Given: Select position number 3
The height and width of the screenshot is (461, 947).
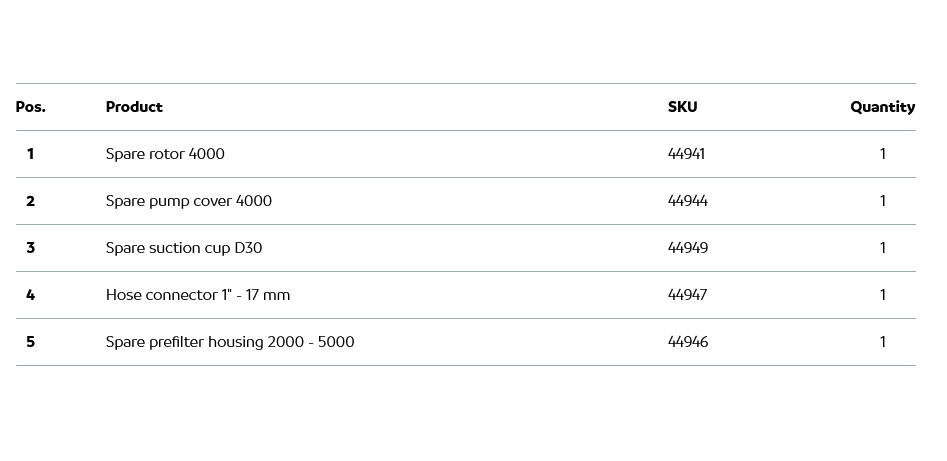Looking at the screenshot, I should [x=31, y=248].
